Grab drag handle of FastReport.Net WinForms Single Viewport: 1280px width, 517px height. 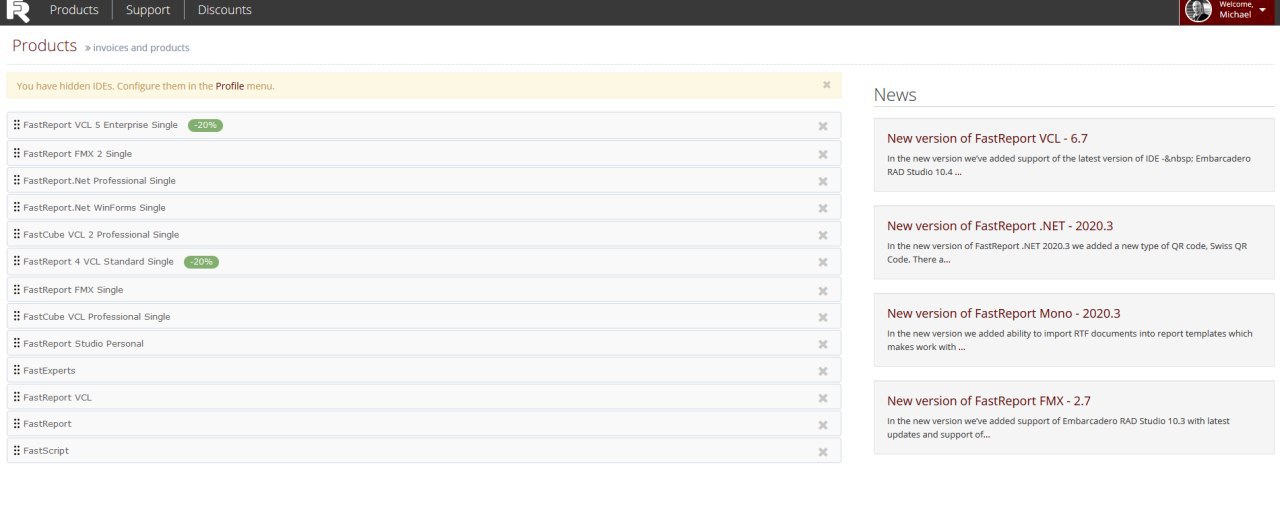[17, 208]
